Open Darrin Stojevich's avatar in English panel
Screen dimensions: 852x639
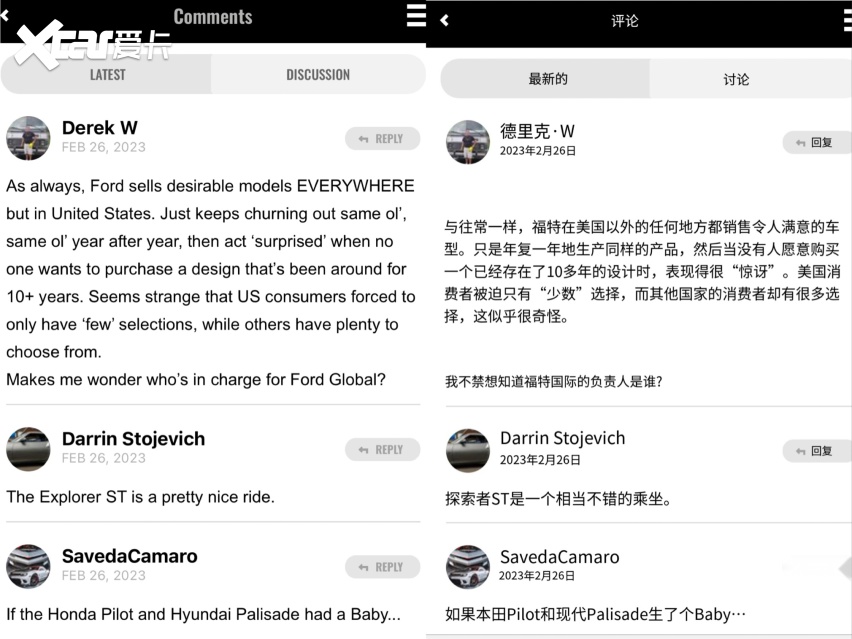point(28,449)
